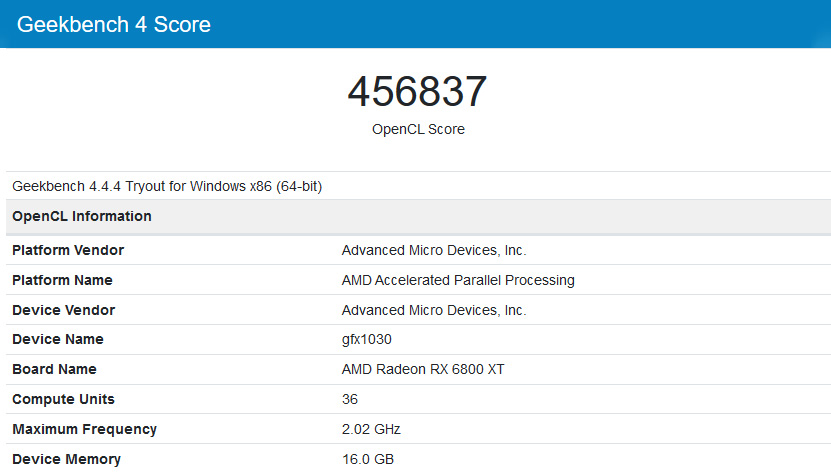The image size is (831, 474).
Task: Select the Device Vendor row label
Action: tap(63, 310)
